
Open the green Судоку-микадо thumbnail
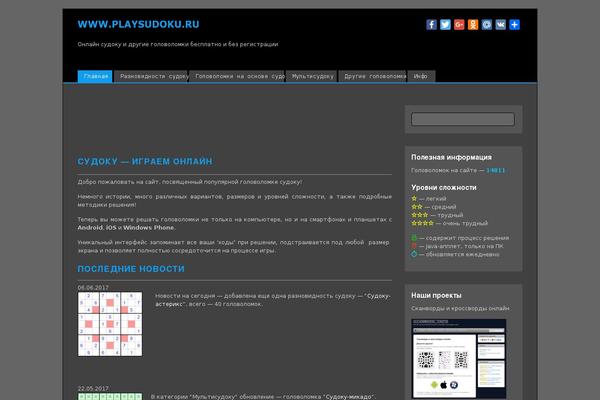coord(110,397)
